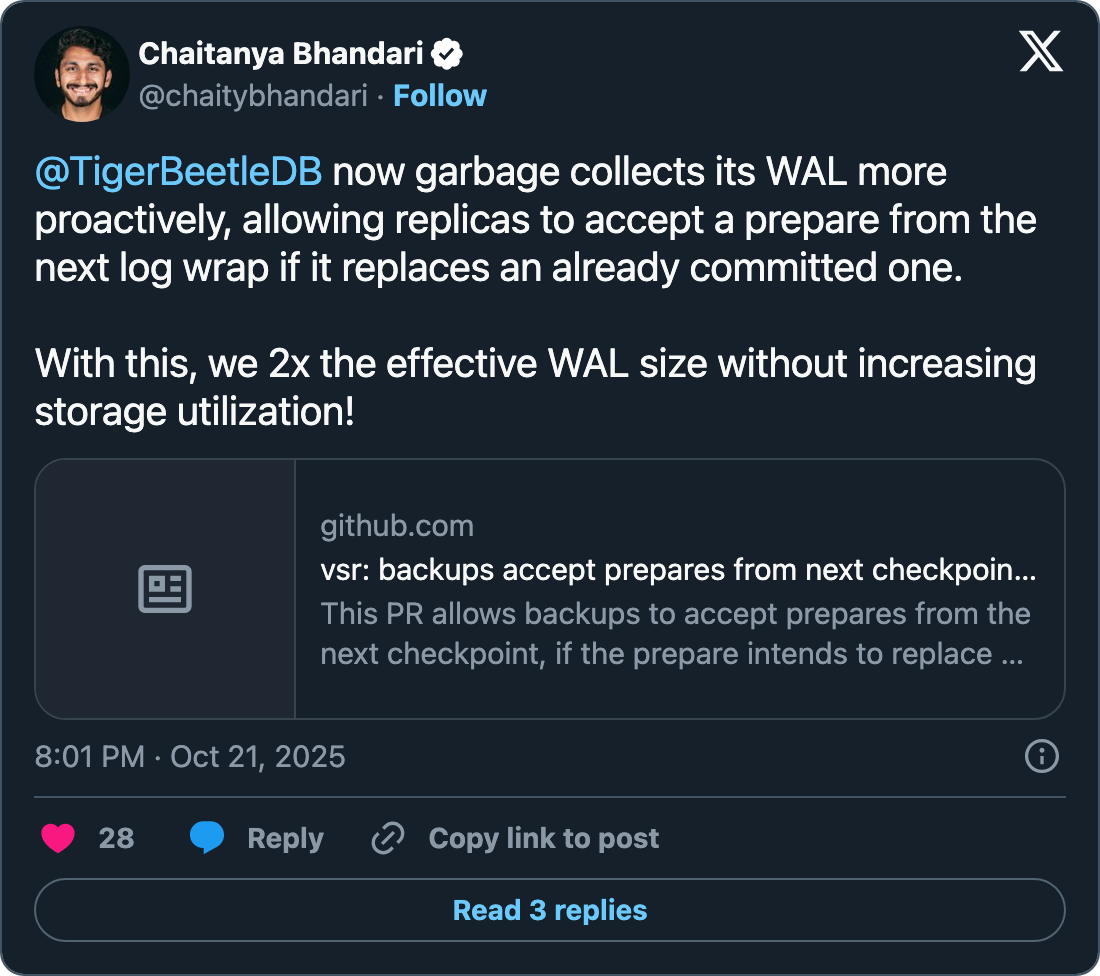1100x976 pixels.
Task: Click the info circle icon
Action: pos(1042,756)
